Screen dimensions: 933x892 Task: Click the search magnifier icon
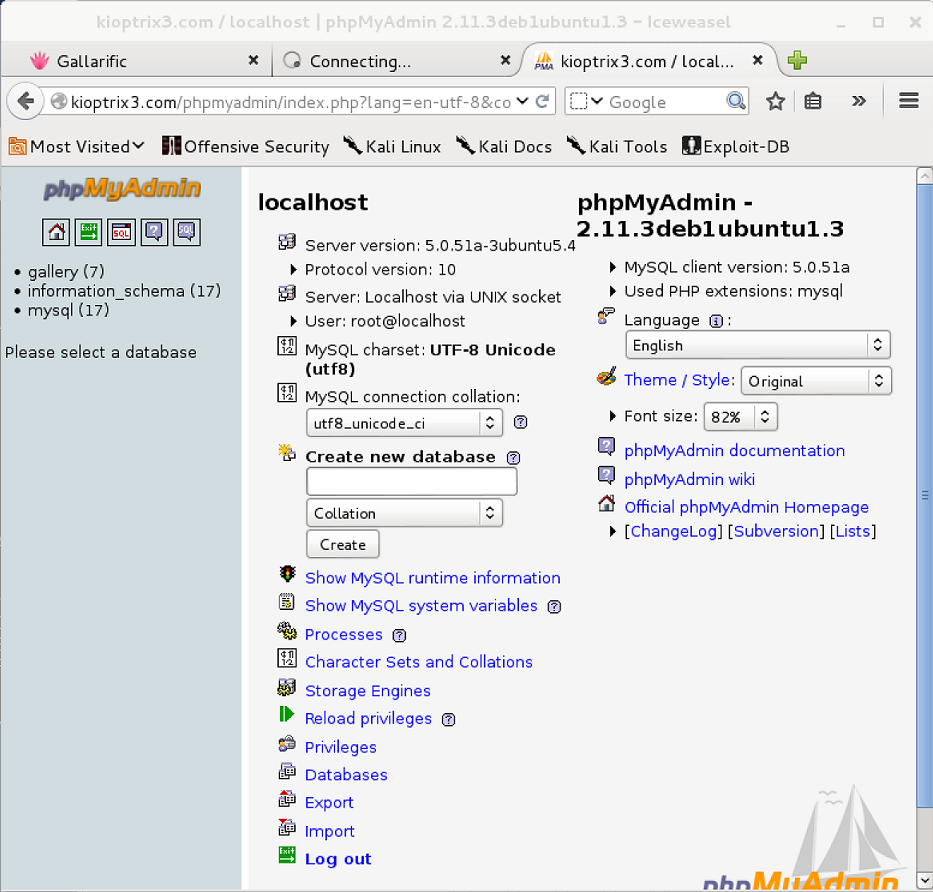tap(736, 101)
